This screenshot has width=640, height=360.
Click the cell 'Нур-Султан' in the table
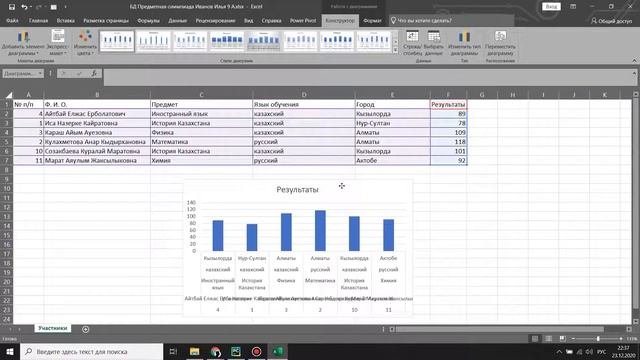(x=392, y=123)
